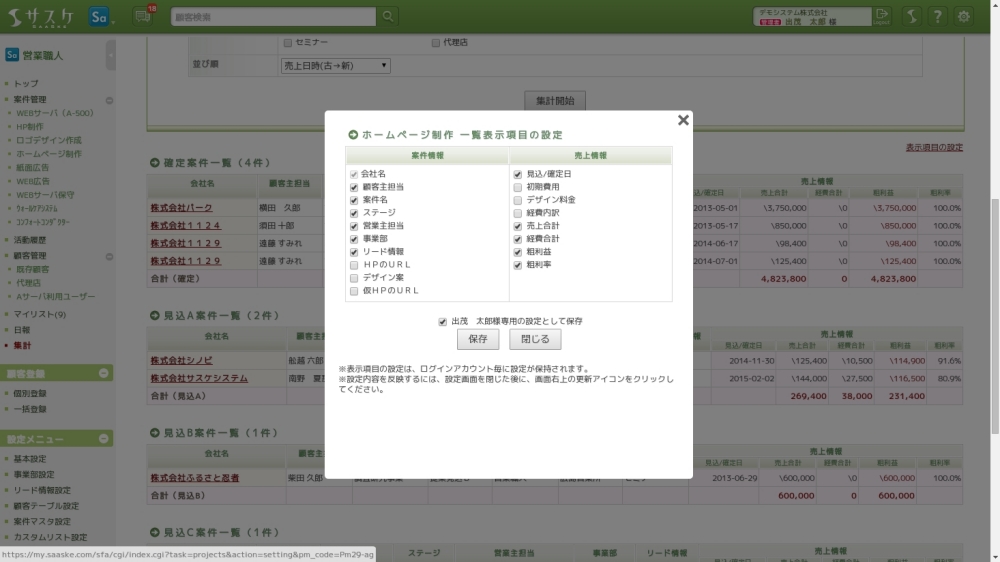Open the help question mark icon
The height and width of the screenshot is (562, 1000).
click(x=937, y=17)
